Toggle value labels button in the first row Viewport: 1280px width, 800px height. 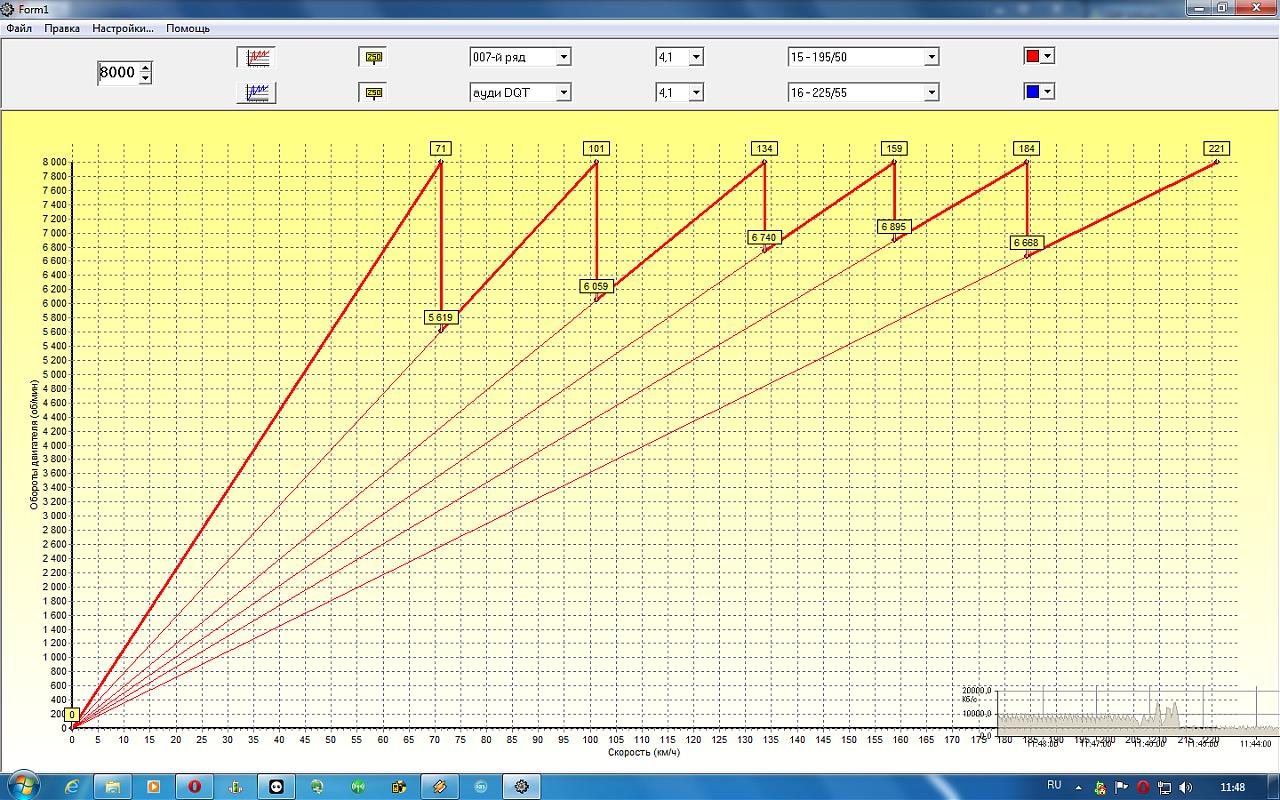click(x=373, y=58)
